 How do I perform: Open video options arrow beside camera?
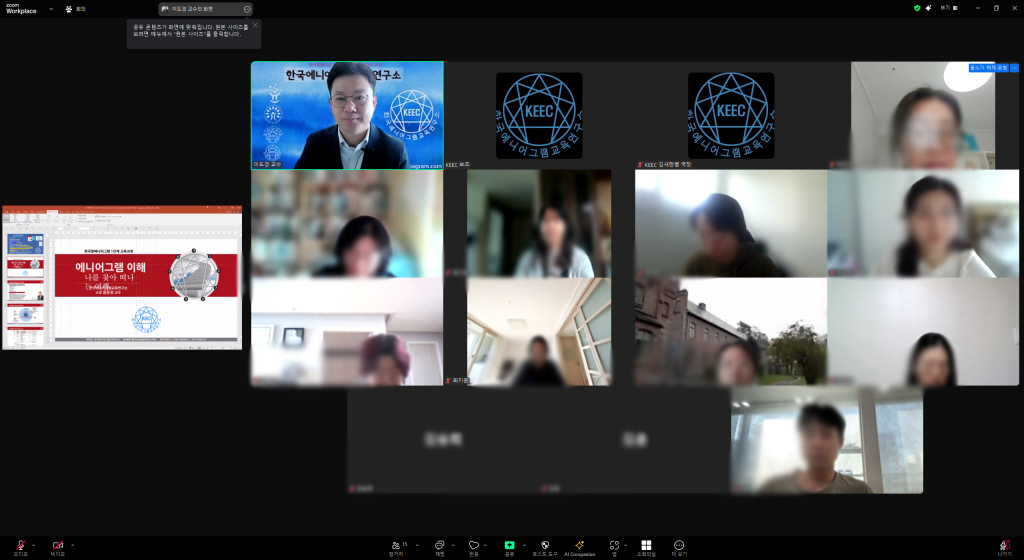click(72, 545)
